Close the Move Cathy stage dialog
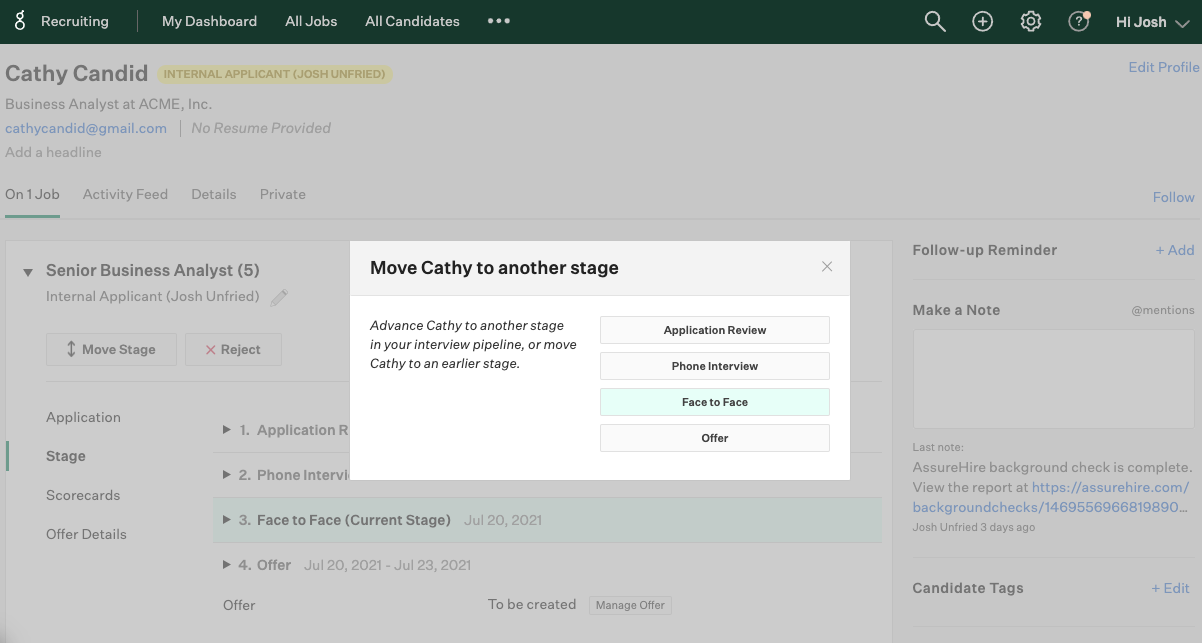Image resolution: width=1202 pixels, height=643 pixels. tap(827, 266)
